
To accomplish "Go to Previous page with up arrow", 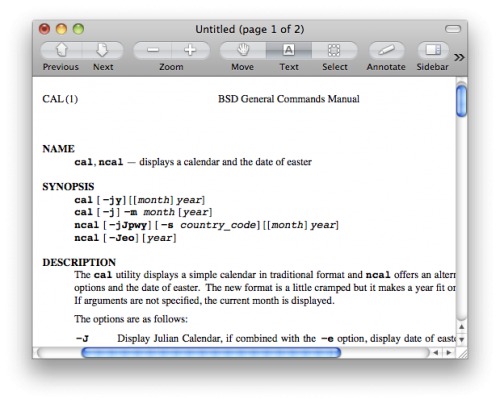I will tap(61, 50).
